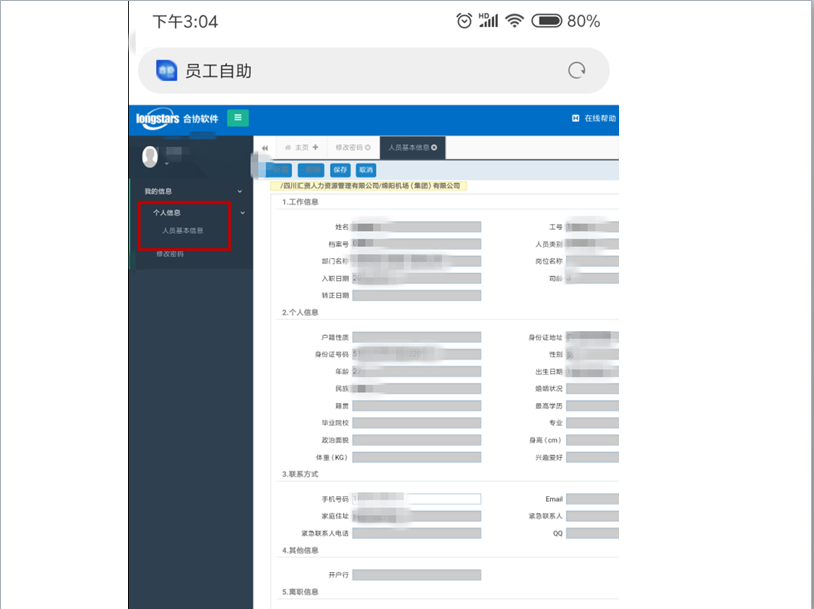Click the 部门名称 field
The width and height of the screenshot is (814, 609).
click(416, 261)
